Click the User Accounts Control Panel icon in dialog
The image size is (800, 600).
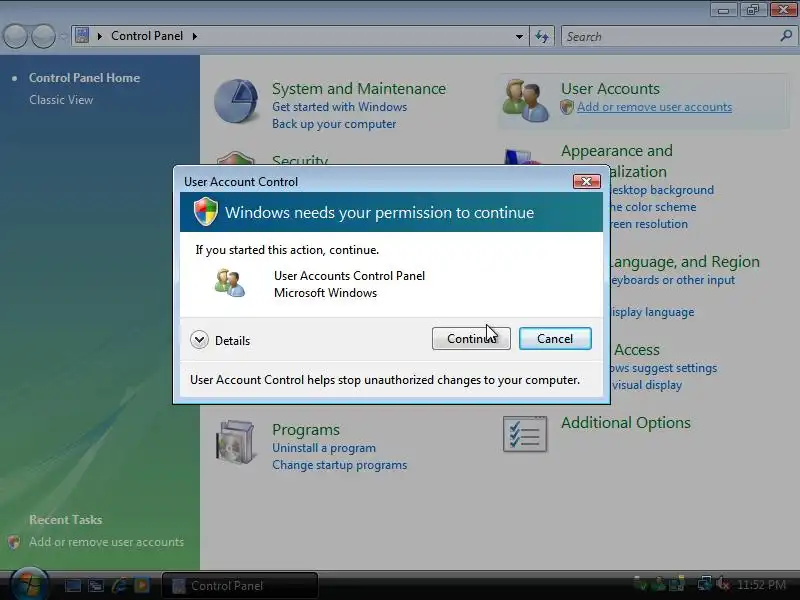click(x=230, y=284)
